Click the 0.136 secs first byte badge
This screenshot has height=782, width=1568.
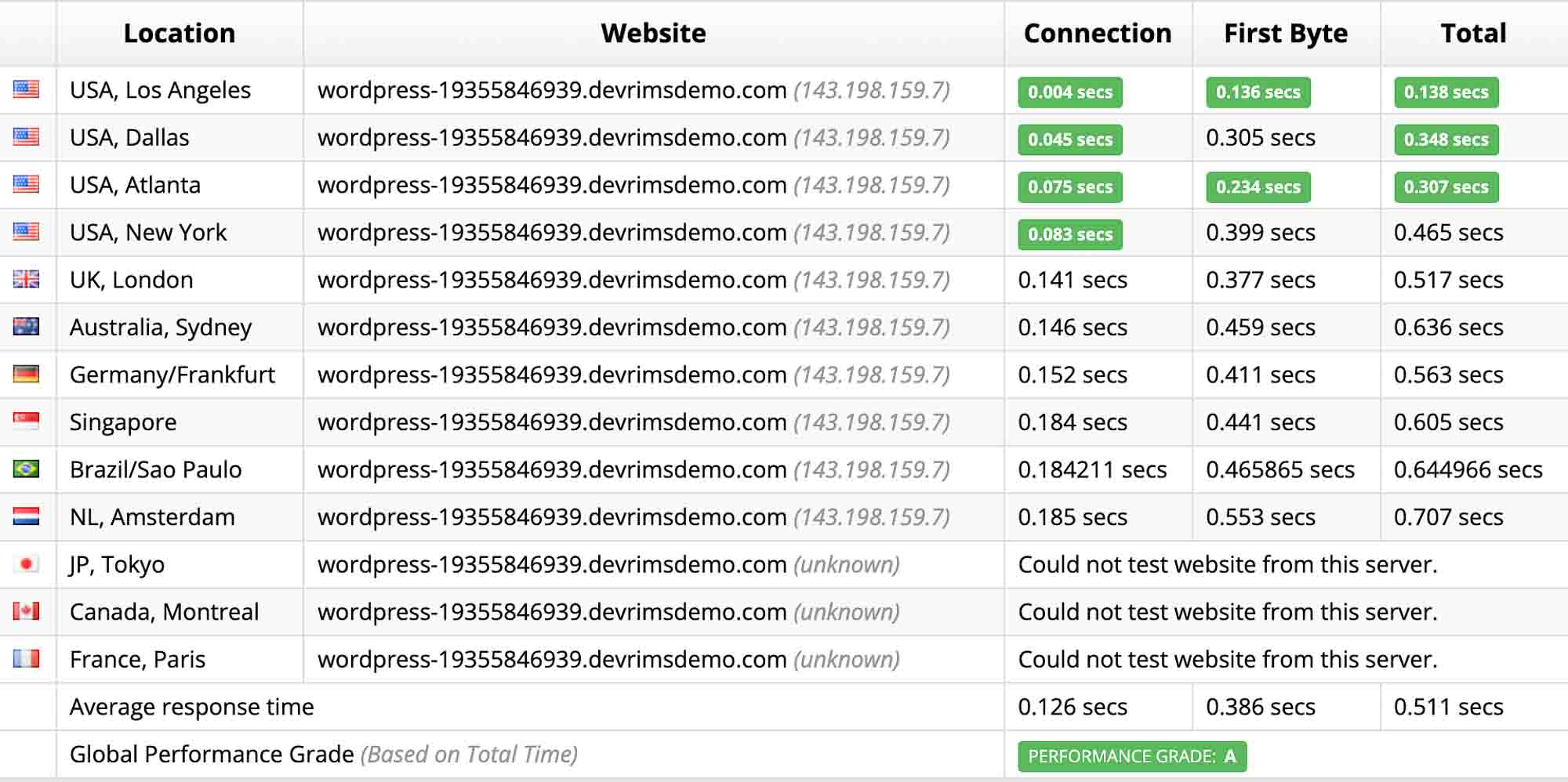1258,92
